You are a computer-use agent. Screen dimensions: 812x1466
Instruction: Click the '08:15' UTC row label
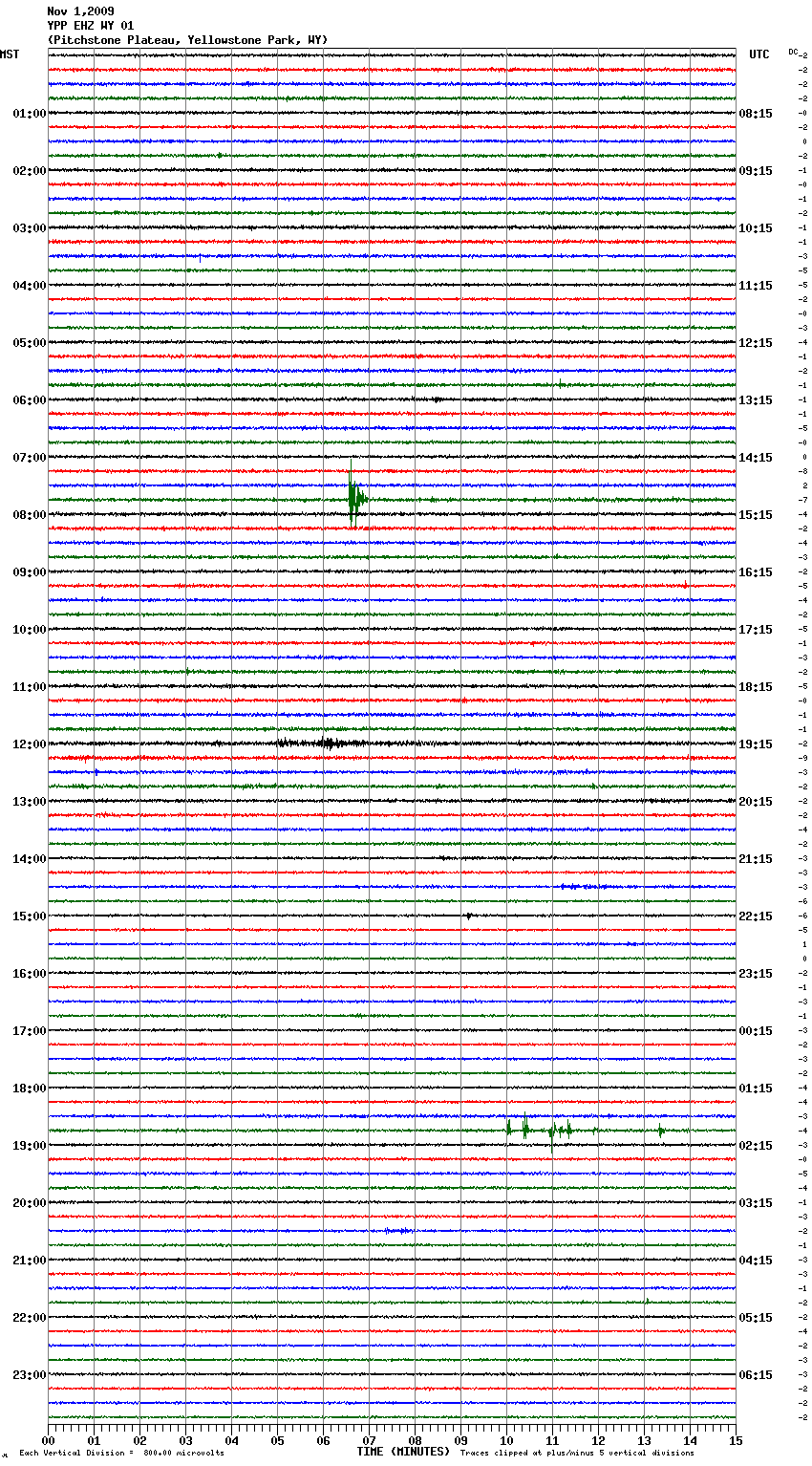[x=756, y=114]
